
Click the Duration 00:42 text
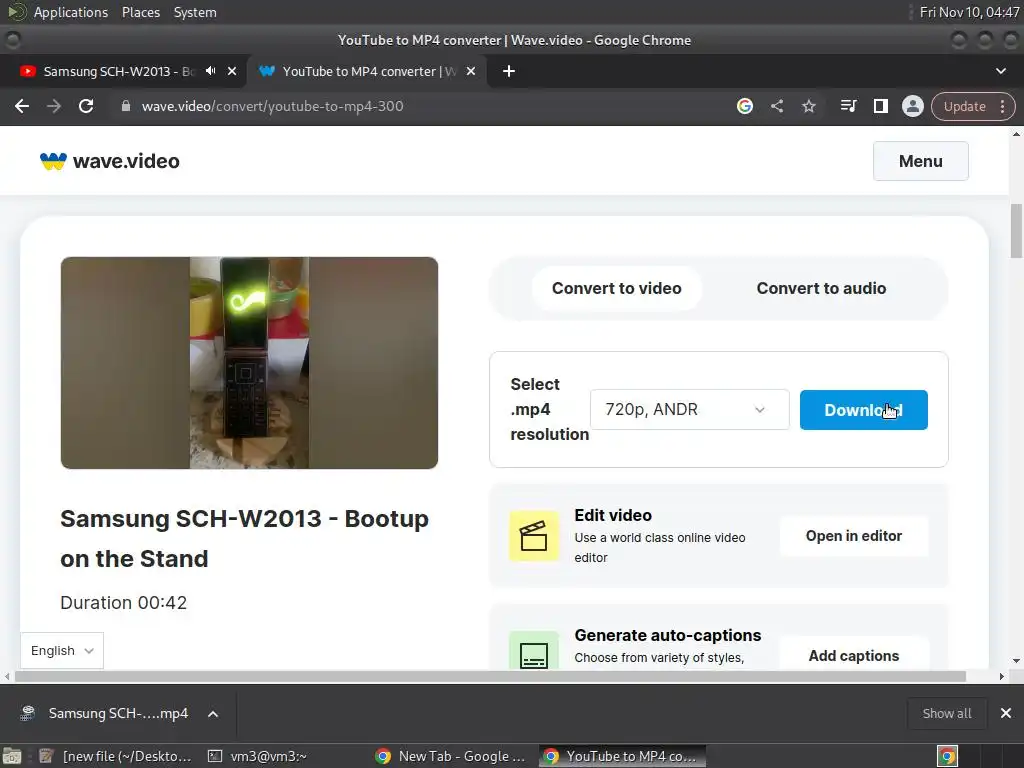tap(123, 602)
